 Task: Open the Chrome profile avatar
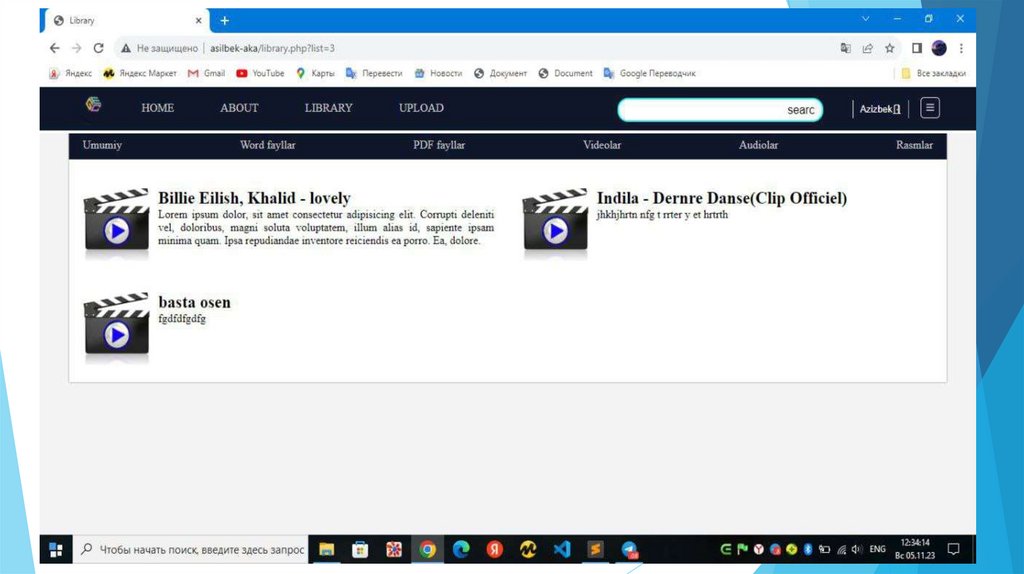point(939,48)
